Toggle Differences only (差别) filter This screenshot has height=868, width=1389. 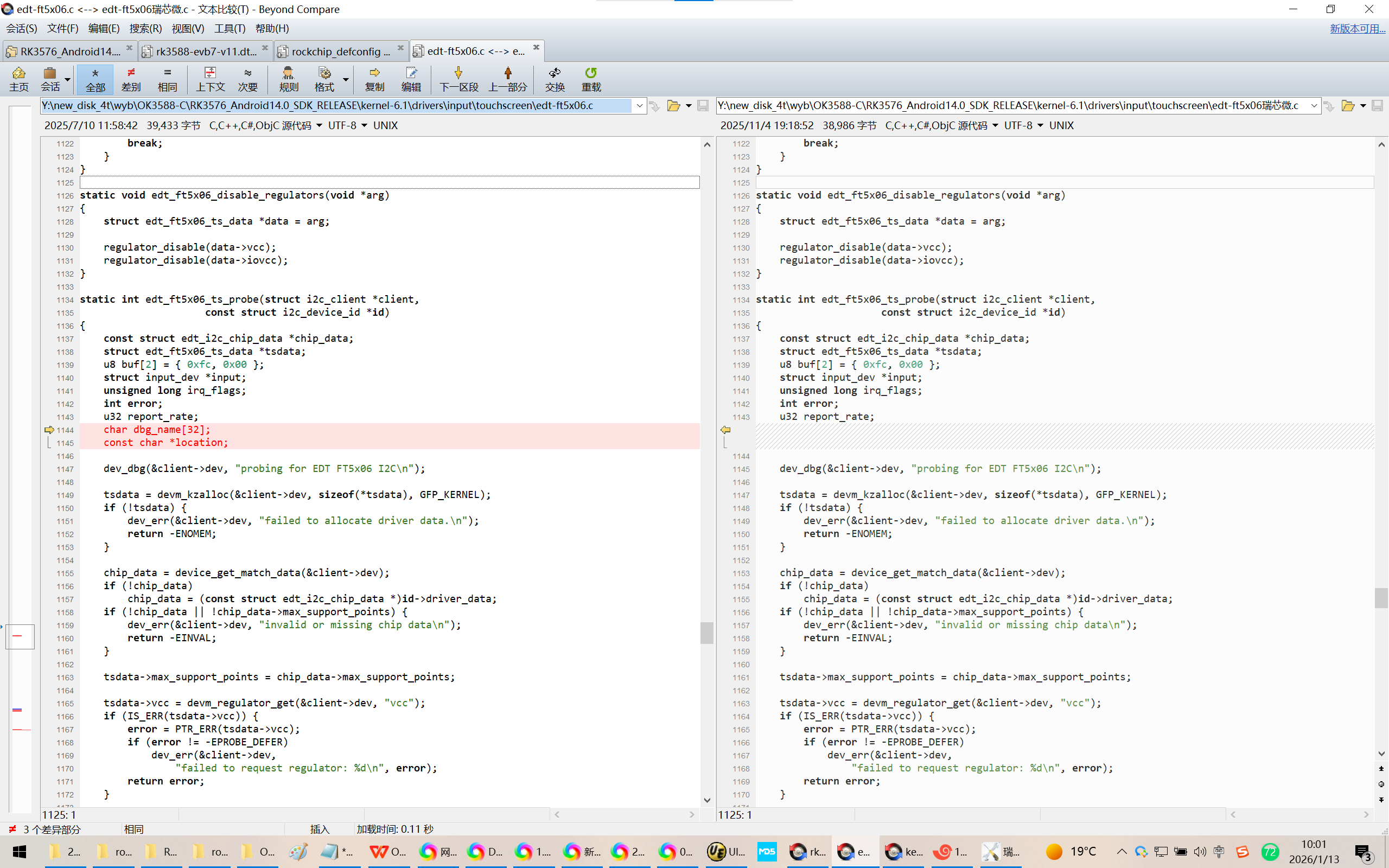(131, 79)
